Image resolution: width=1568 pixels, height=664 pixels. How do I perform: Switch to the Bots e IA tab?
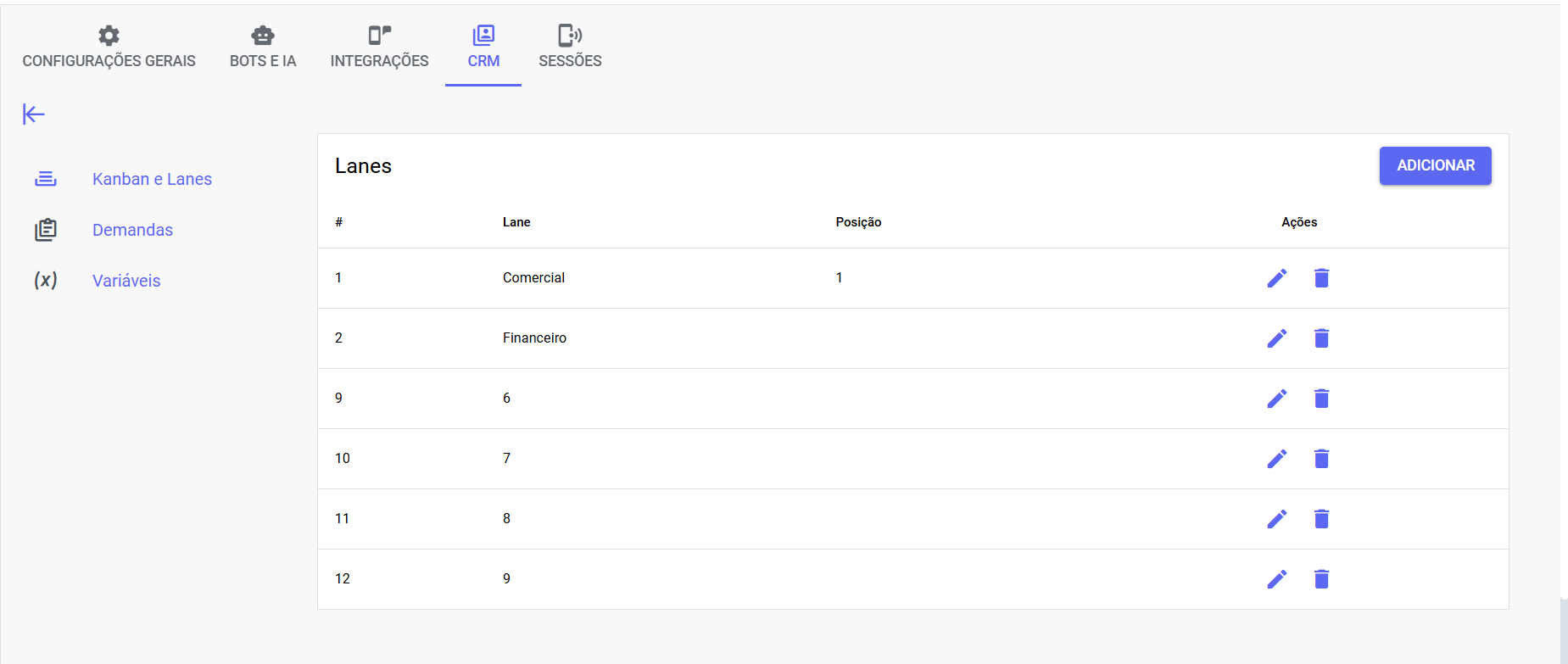pos(263,47)
